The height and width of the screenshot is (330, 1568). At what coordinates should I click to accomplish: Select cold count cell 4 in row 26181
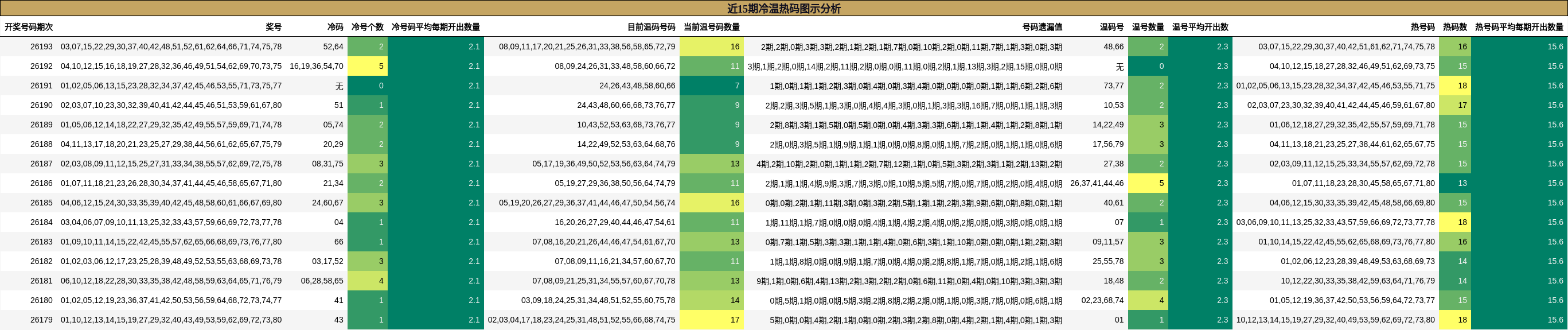(368, 281)
